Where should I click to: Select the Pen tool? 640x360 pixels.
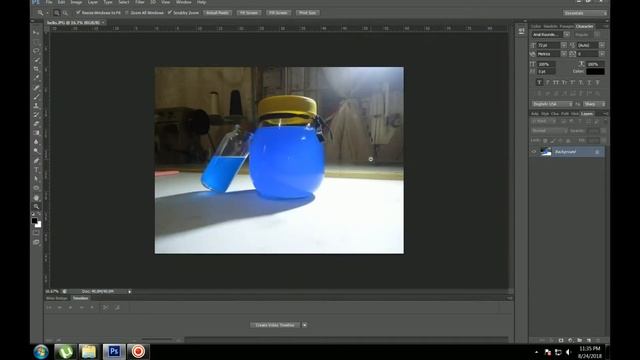pyautogui.click(x=36, y=160)
